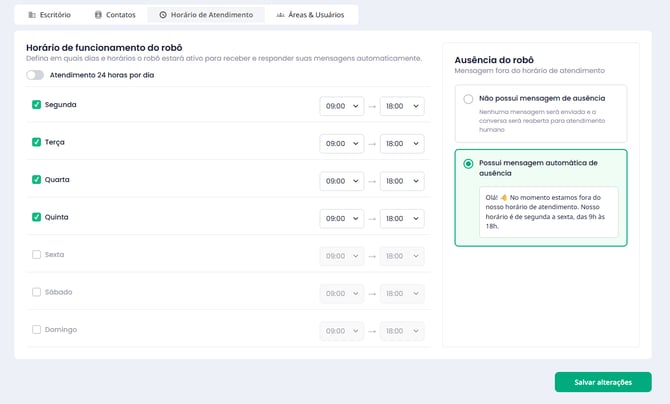Click the Áreas & Usuários tab icon
670x404 pixels.
[x=281, y=15]
